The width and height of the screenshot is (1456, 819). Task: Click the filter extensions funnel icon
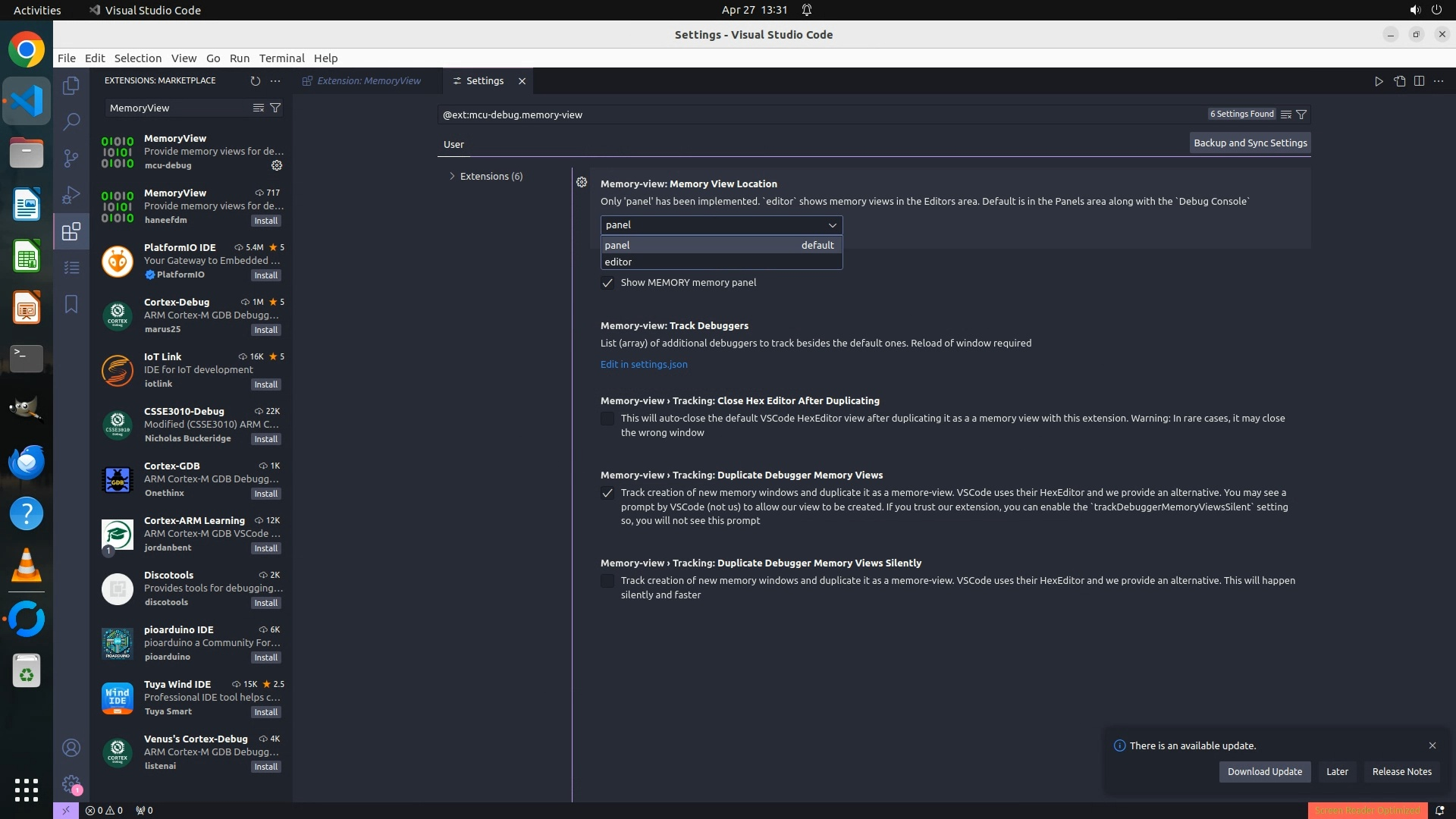tap(276, 108)
